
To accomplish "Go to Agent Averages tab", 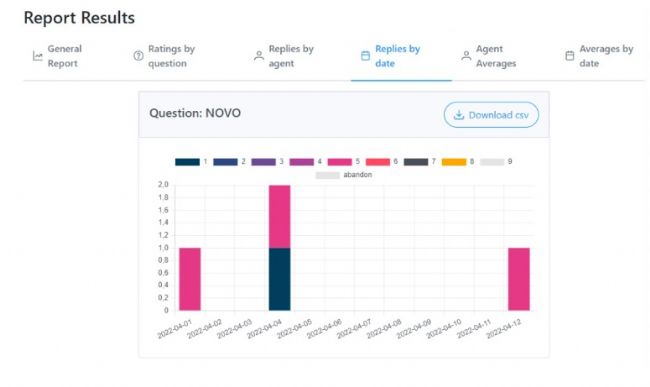I will (489, 56).
